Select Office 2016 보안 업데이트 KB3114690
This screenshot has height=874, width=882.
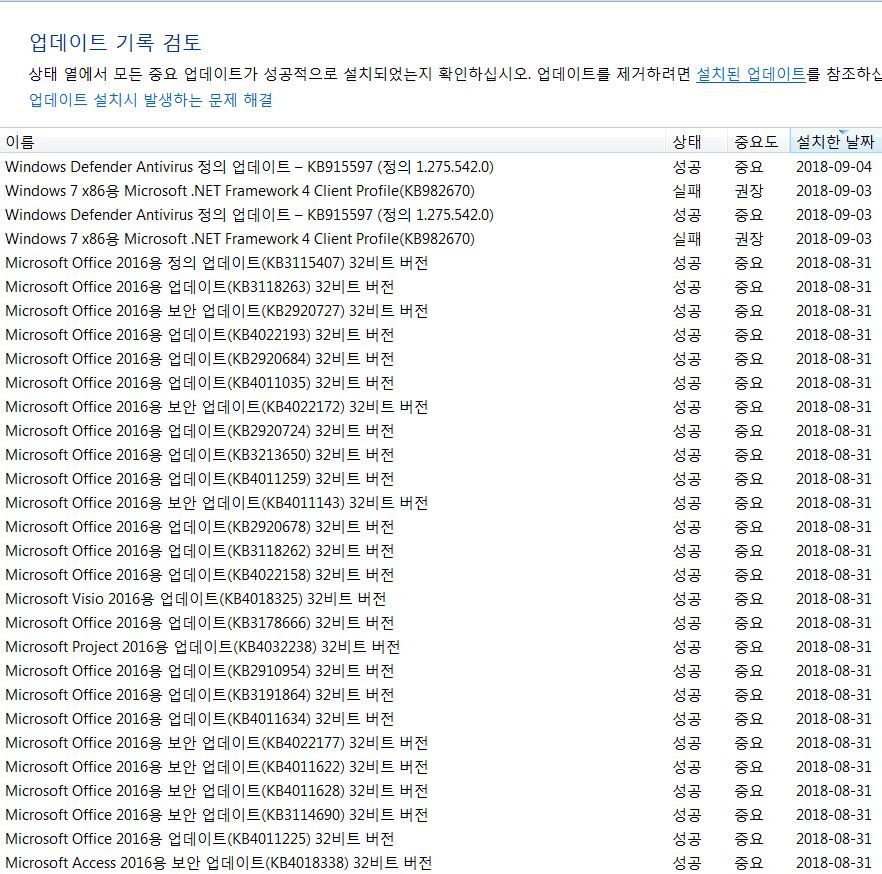(441, 815)
